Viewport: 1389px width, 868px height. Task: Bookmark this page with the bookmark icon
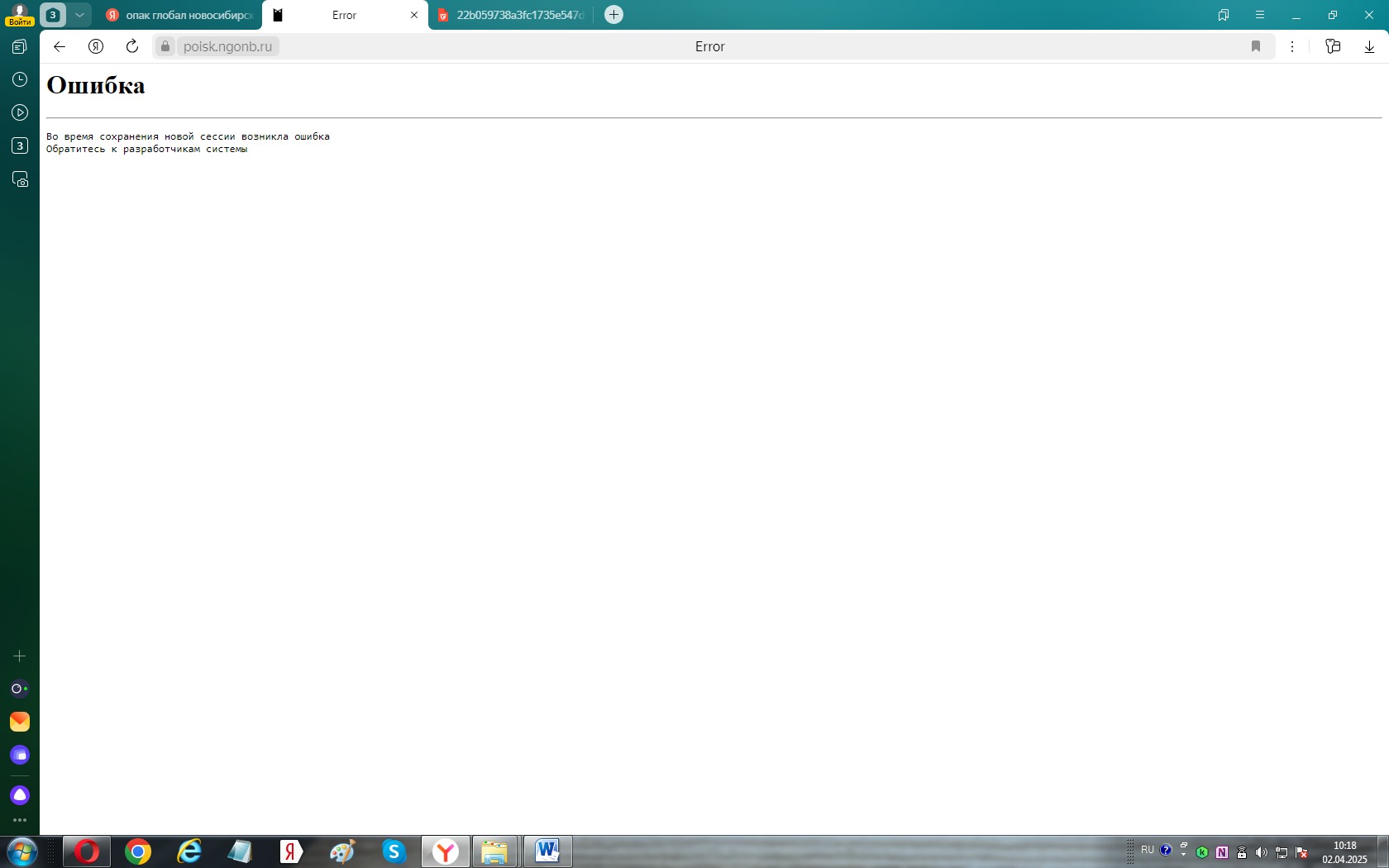1256,46
